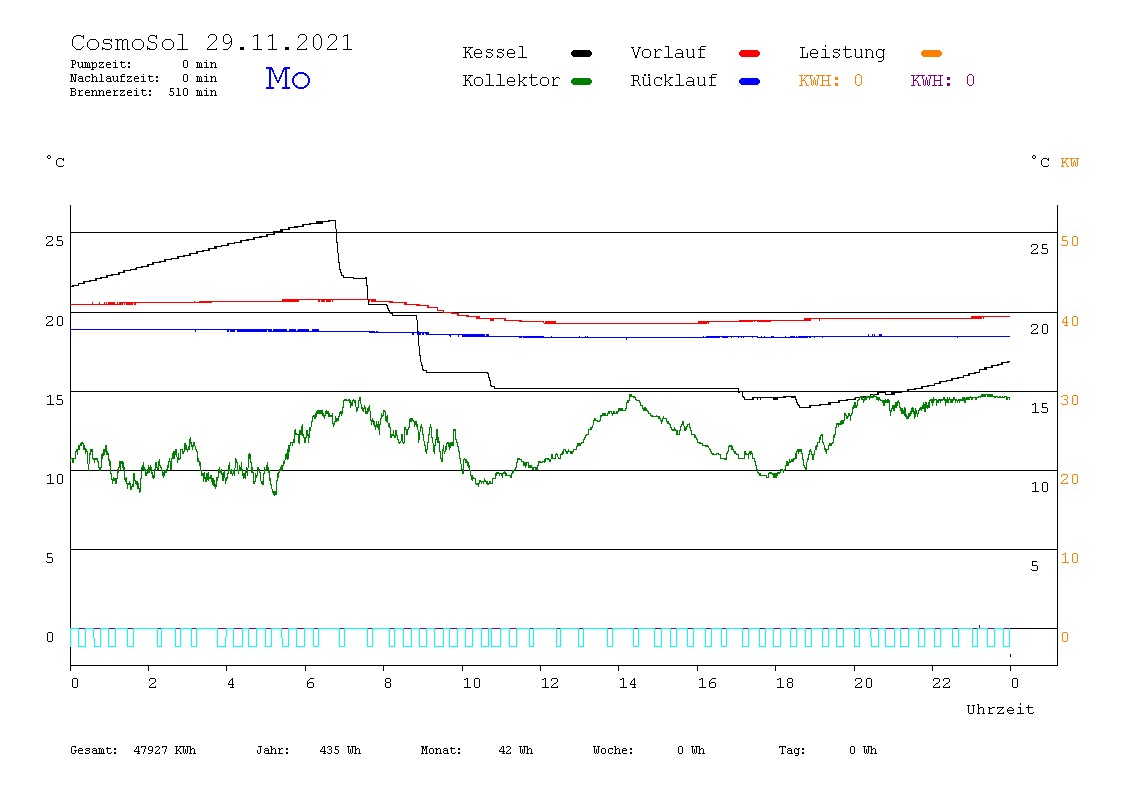Click the 'Vorlauf' legend label

[x=668, y=53]
